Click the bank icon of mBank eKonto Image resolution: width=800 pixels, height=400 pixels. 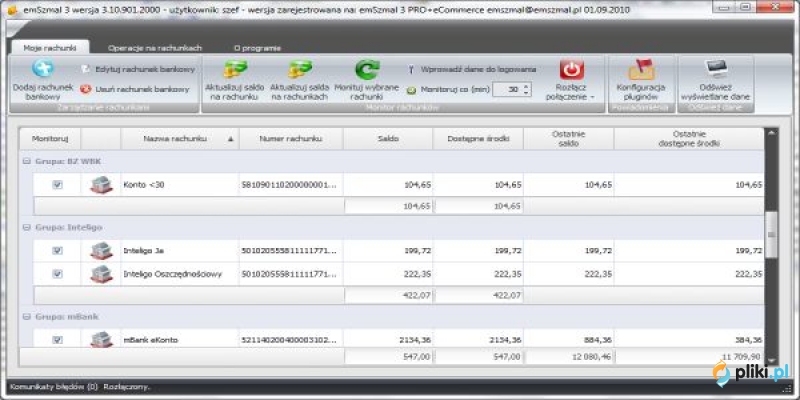(x=101, y=339)
